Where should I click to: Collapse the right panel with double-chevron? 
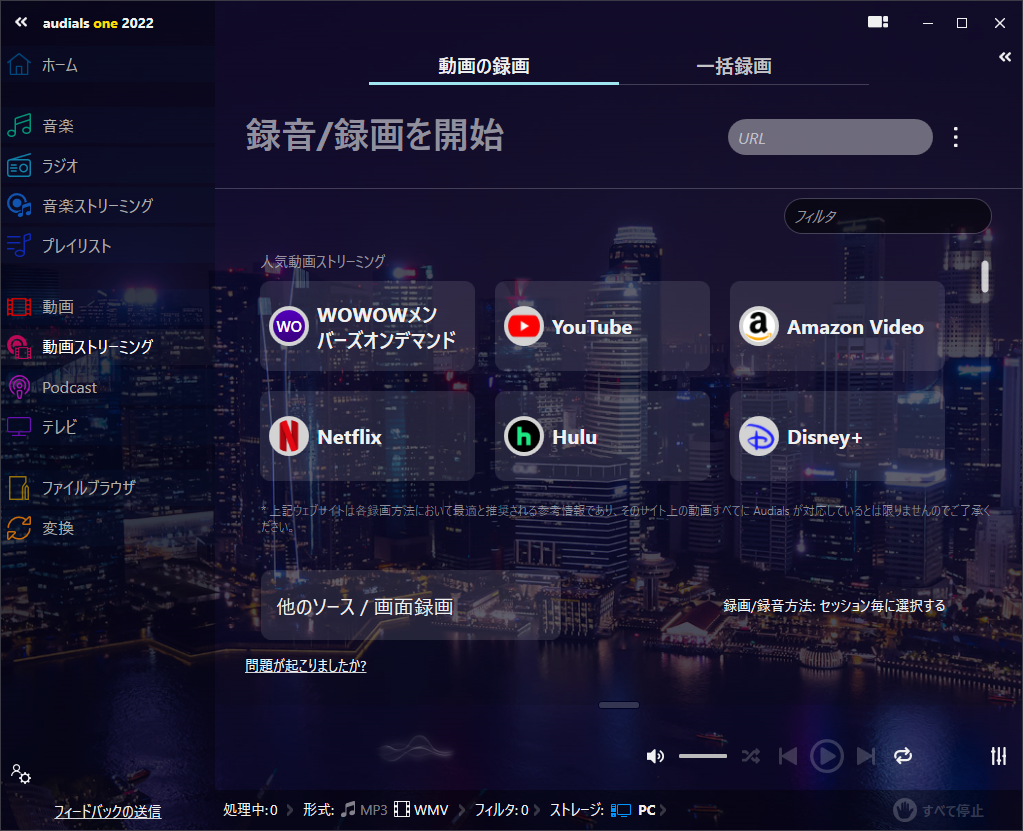pyautogui.click(x=1005, y=57)
